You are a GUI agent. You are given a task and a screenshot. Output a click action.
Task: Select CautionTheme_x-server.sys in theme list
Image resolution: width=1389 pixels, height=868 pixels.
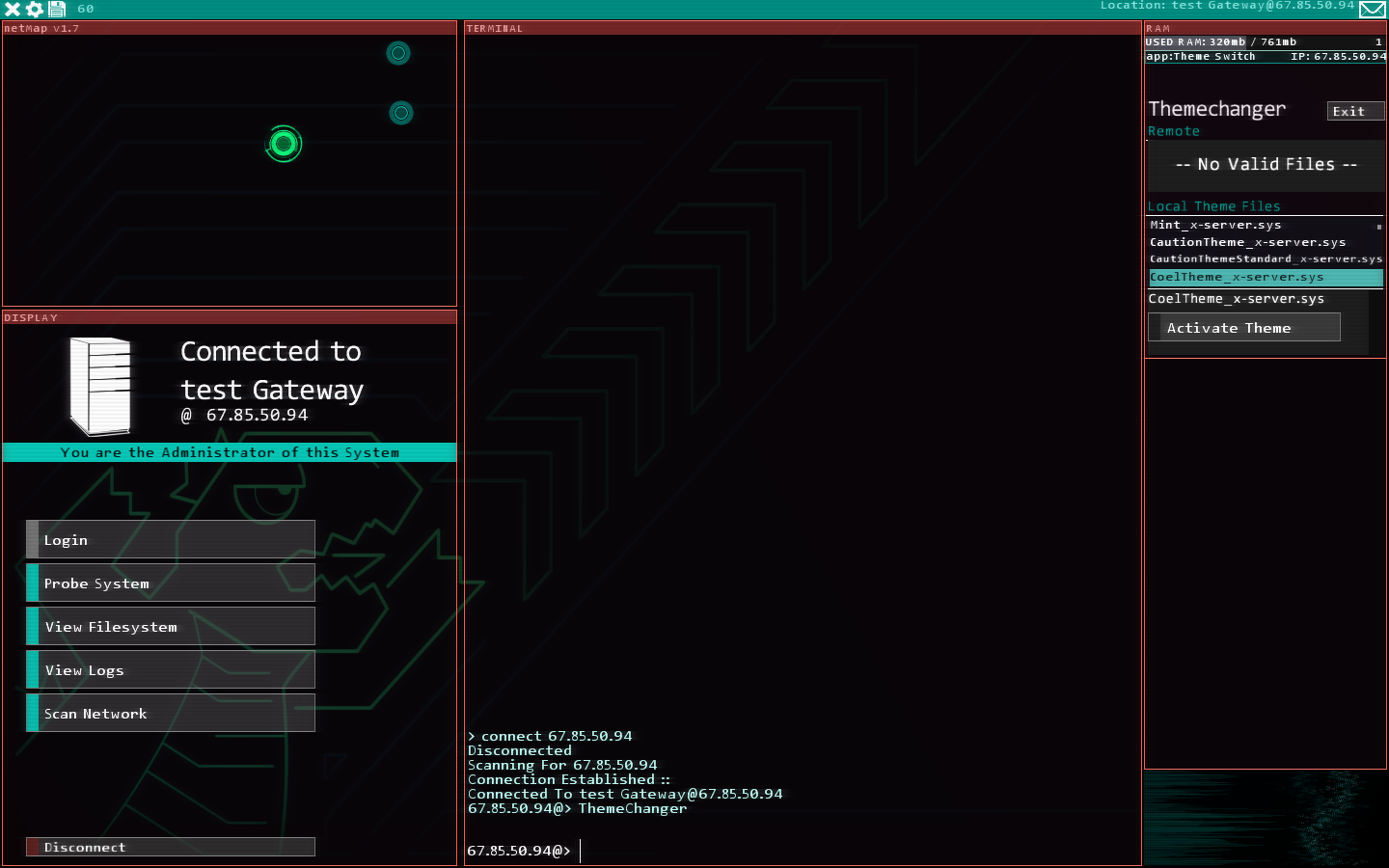pyautogui.click(x=1247, y=242)
